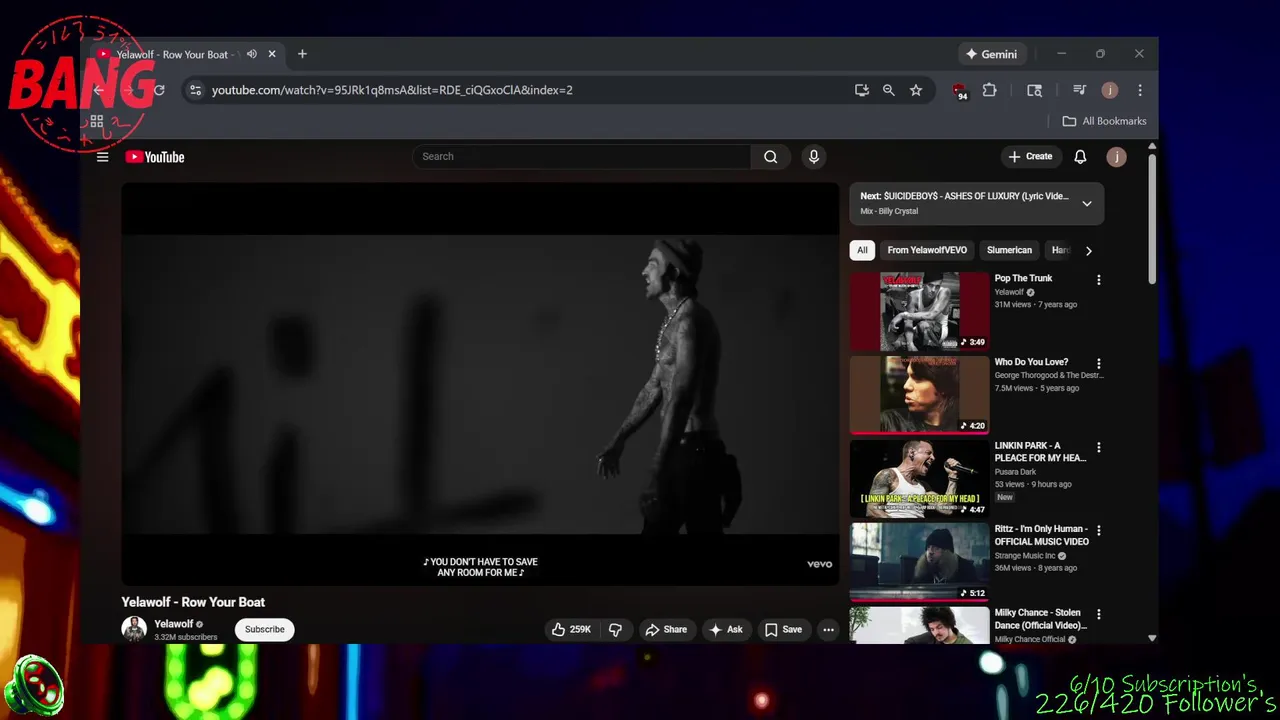The height and width of the screenshot is (720, 1280).
Task: Mute the tab via speaker icon
Action: coord(252,54)
